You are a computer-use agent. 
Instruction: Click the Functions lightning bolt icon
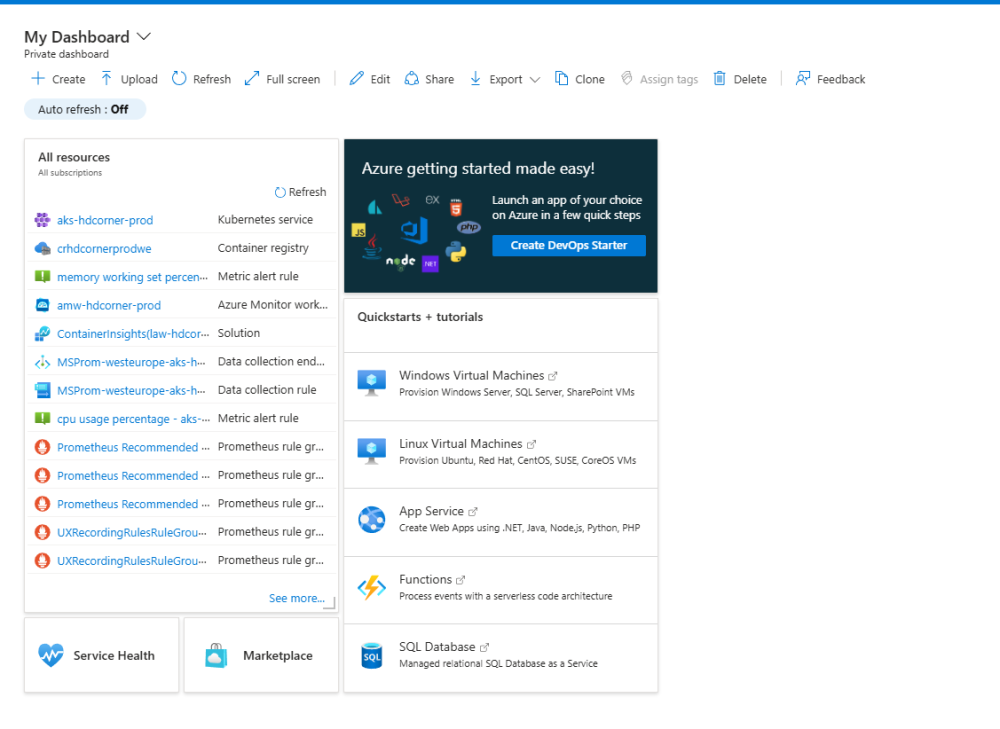(x=371, y=587)
